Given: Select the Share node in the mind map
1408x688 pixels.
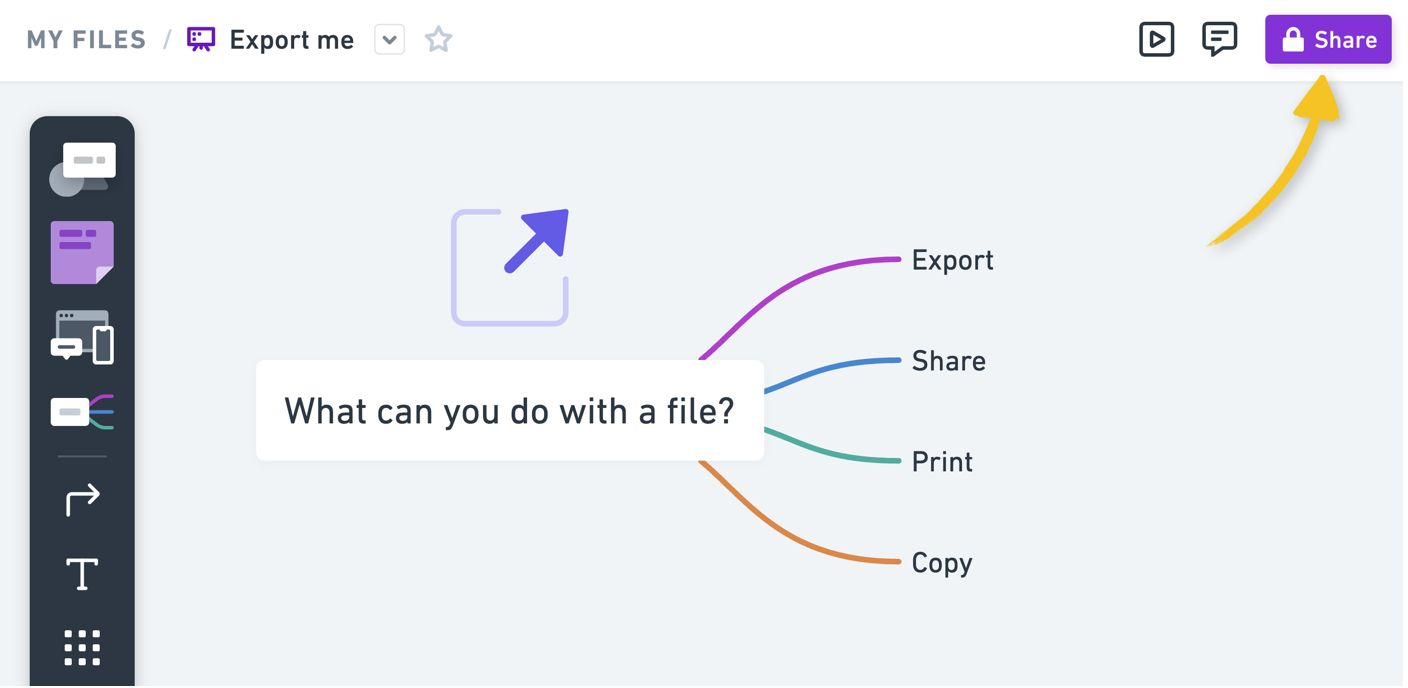Looking at the screenshot, I should point(948,361).
